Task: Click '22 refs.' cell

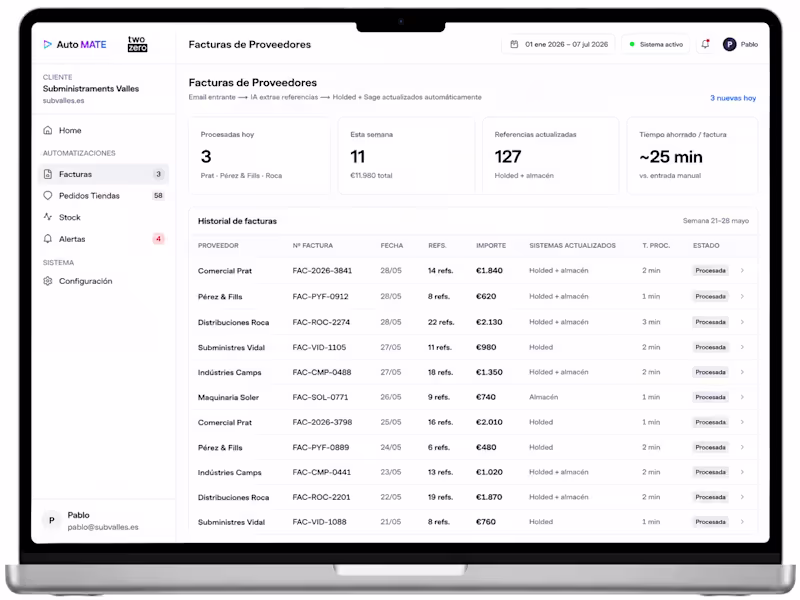Action: click(x=441, y=322)
